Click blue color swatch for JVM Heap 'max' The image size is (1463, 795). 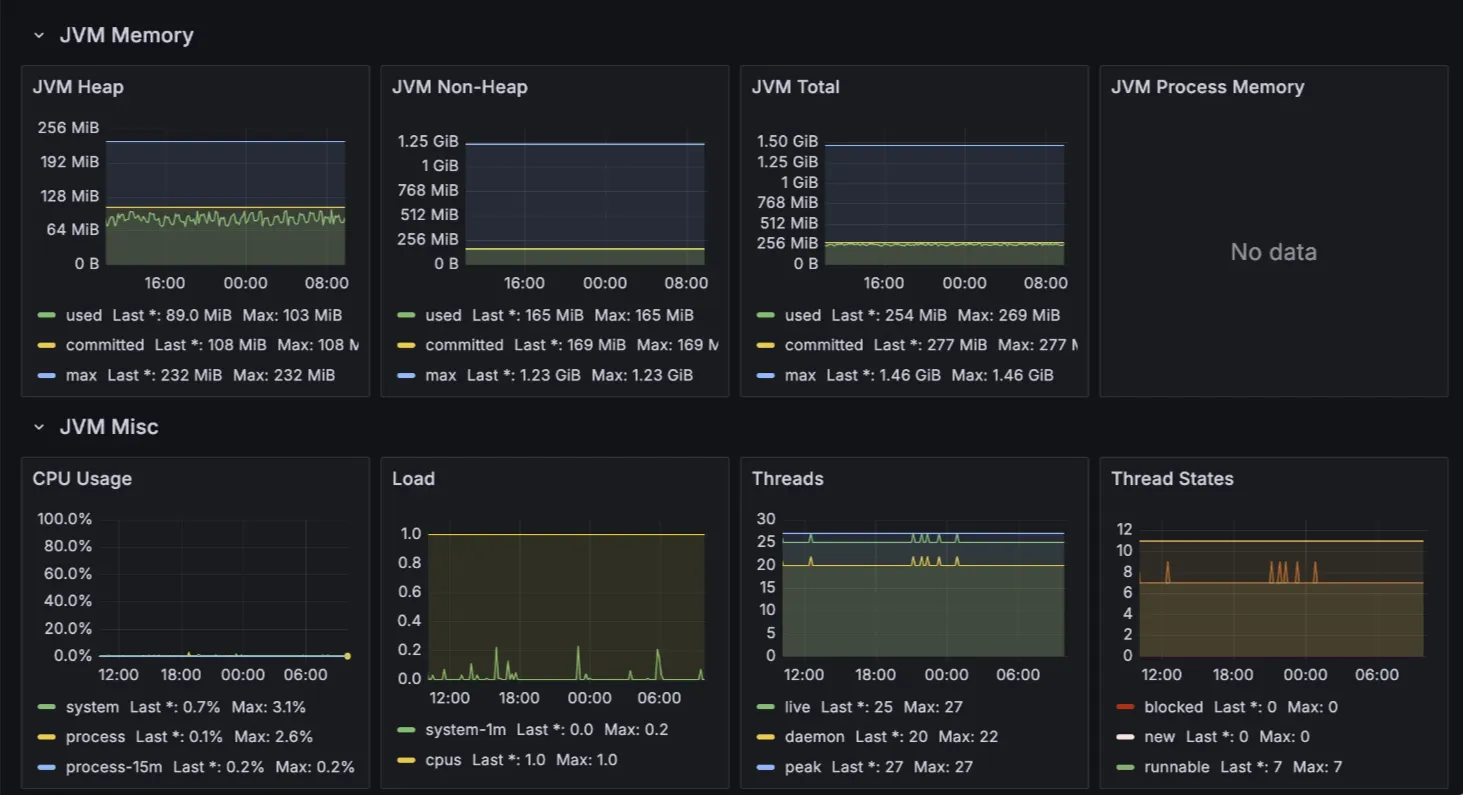pos(46,376)
